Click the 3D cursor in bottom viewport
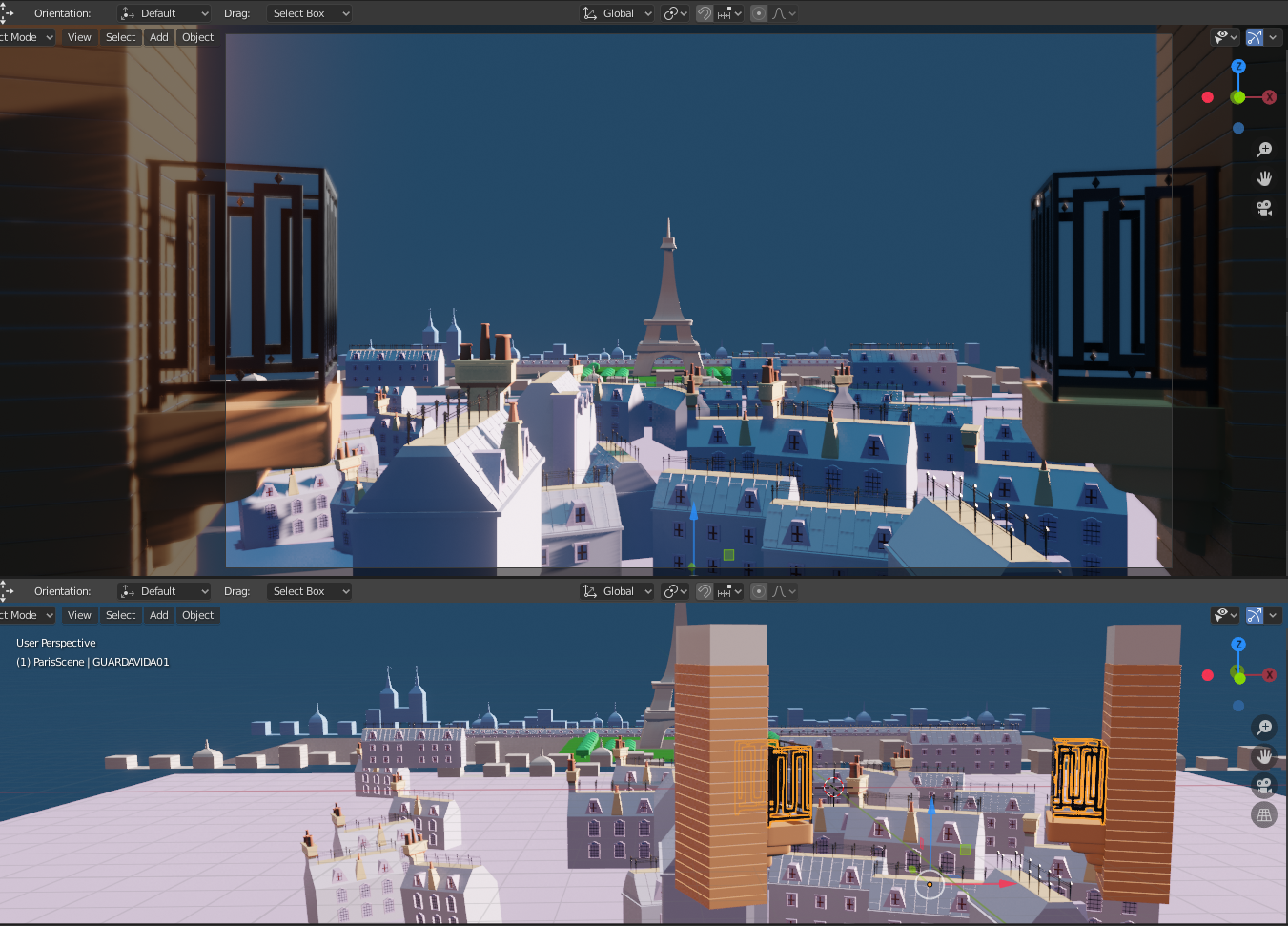The height and width of the screenshot is (926, 1288). [x=834, y=787]
